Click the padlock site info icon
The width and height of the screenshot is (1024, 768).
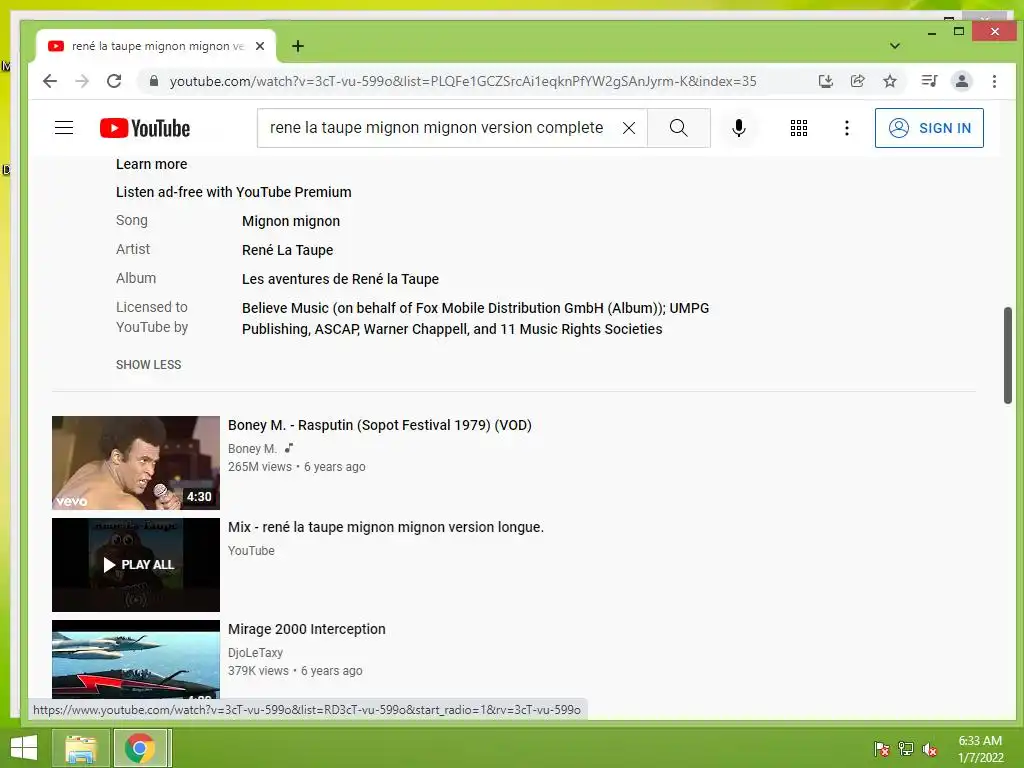coord(154,81)
